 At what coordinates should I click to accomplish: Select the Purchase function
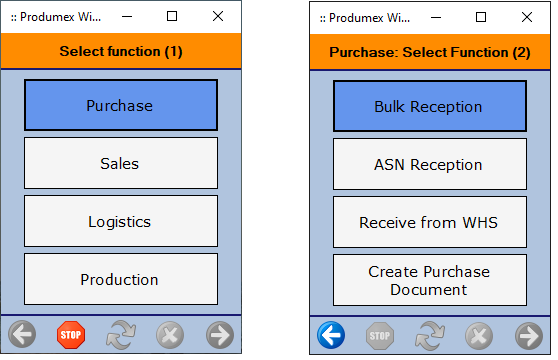click(121, 105)
